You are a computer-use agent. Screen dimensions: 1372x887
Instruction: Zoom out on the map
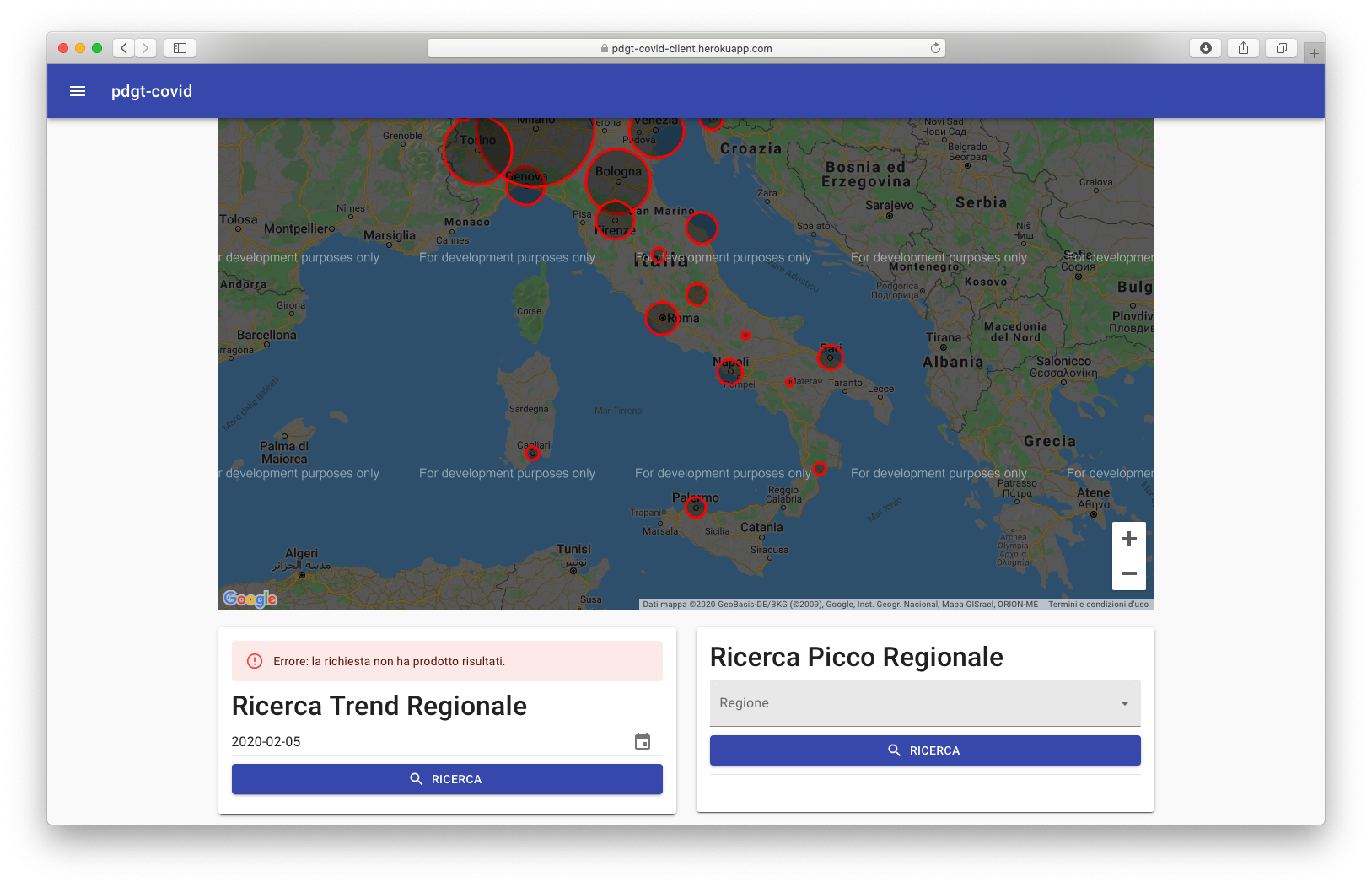click(x=1129, y=573)
